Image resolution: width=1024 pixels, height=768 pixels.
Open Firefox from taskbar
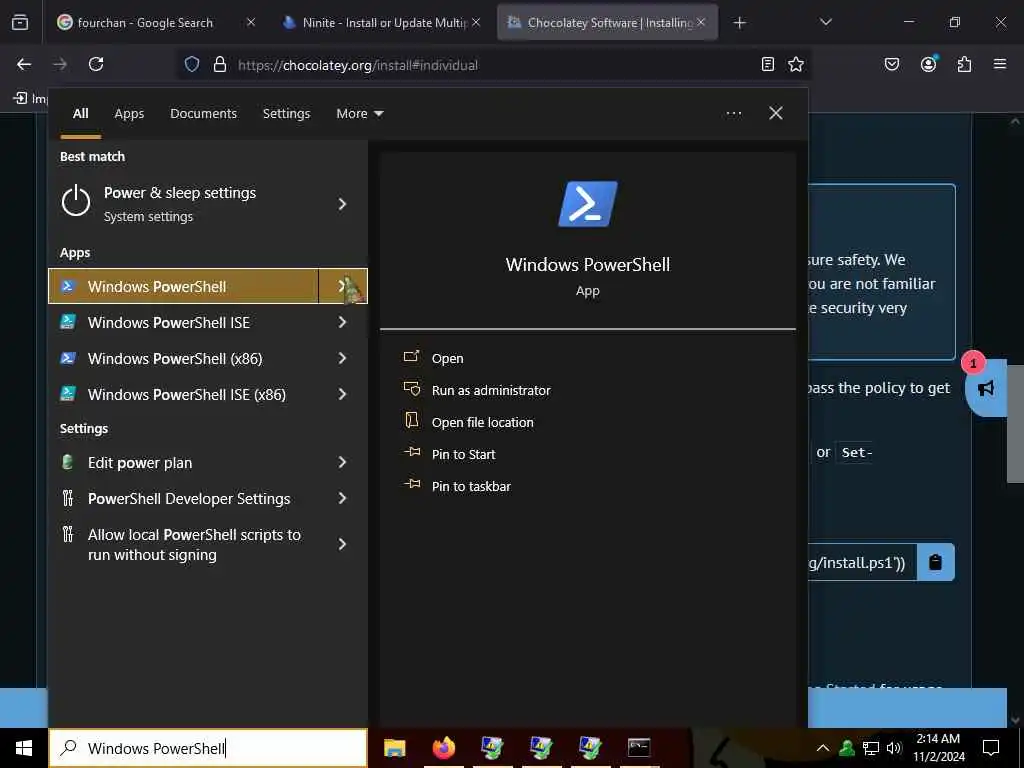pyautogui.click(x=443, y=748)
